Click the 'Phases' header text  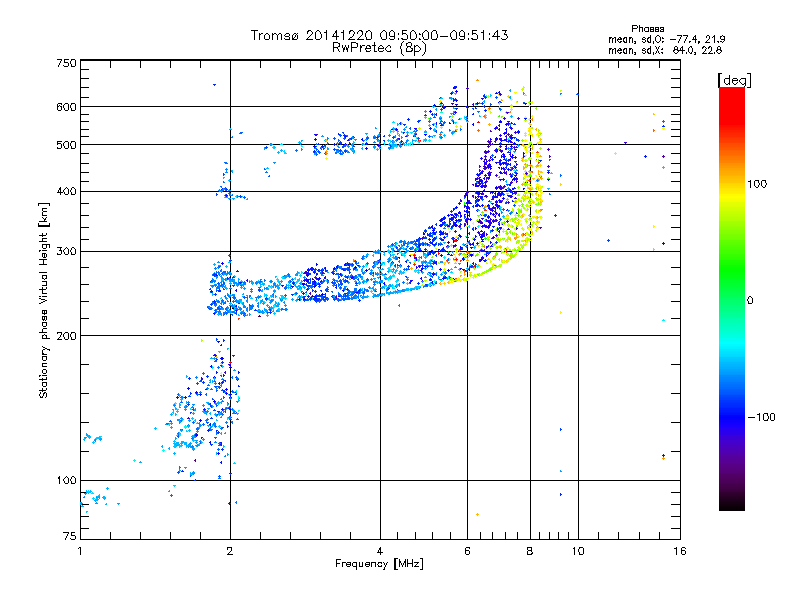[x=647, y=29]
